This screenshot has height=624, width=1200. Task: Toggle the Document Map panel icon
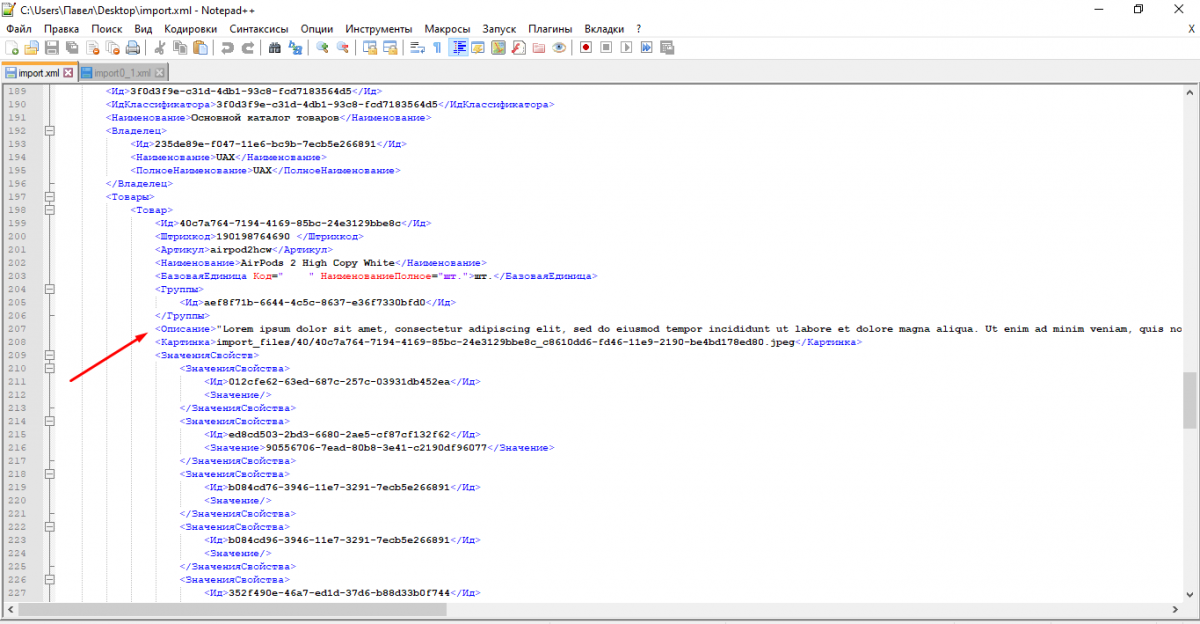coord(498,47)
